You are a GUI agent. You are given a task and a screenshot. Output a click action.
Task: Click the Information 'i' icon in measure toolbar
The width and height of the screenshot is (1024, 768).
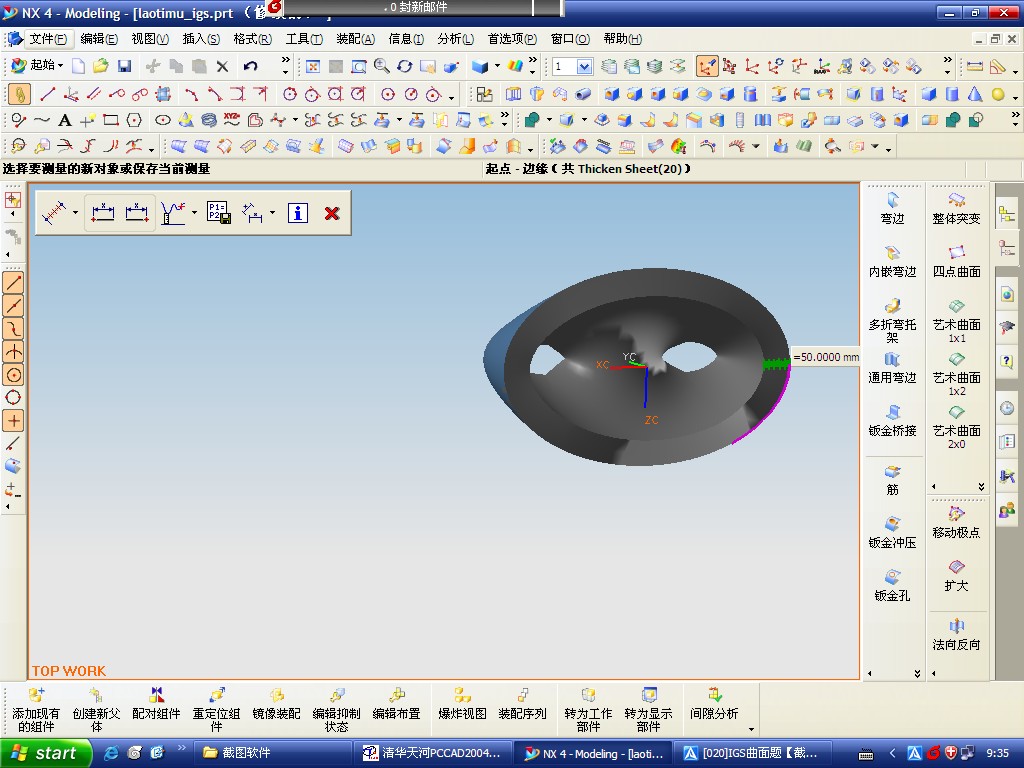point(298,213)
